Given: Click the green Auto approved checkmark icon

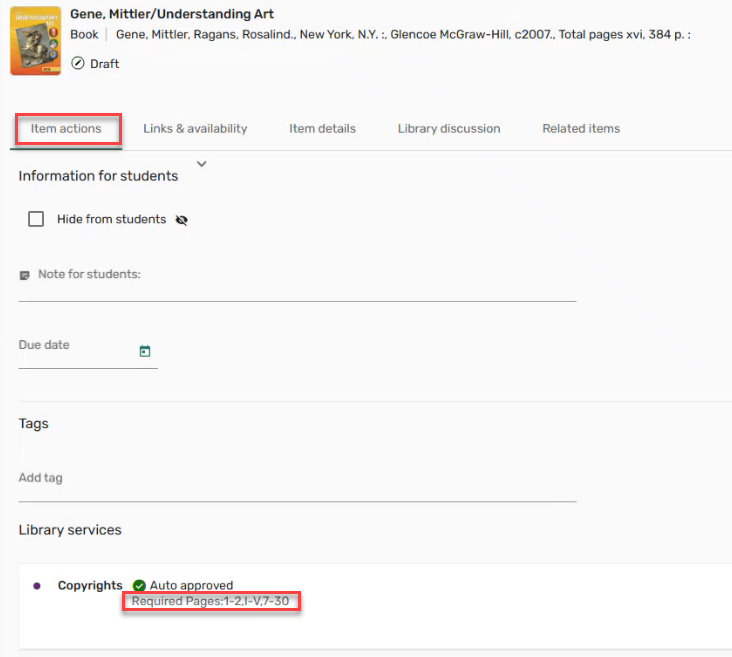Looking at the screenshot, I should click(x=139, y=586).
